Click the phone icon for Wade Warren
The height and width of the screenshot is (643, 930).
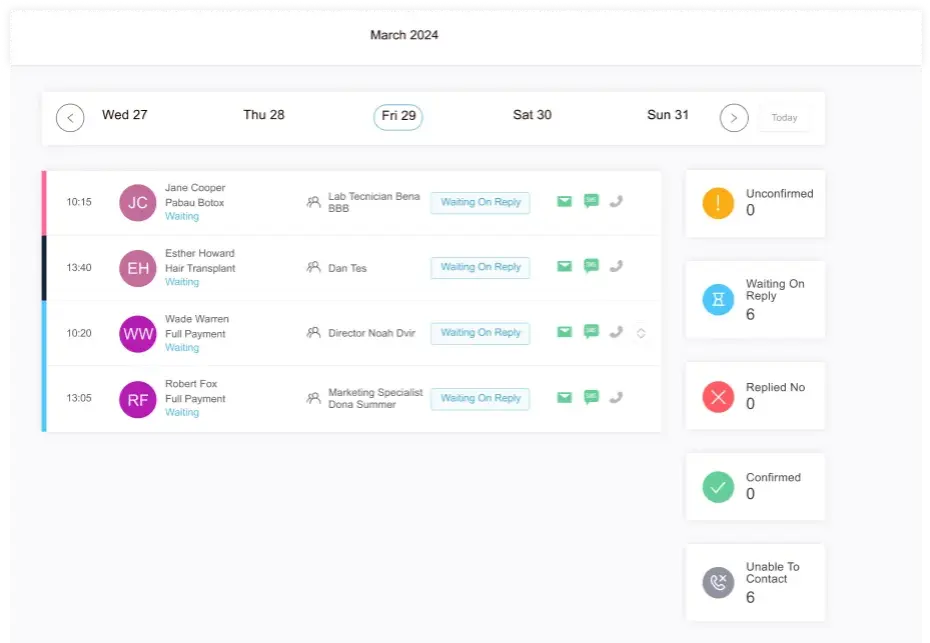click(617, 332)
